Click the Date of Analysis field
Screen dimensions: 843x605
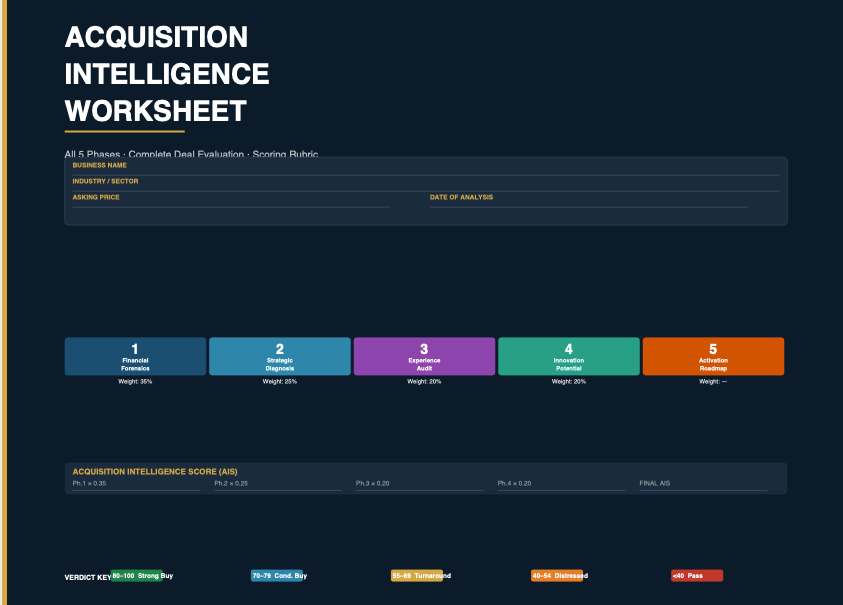589,201
